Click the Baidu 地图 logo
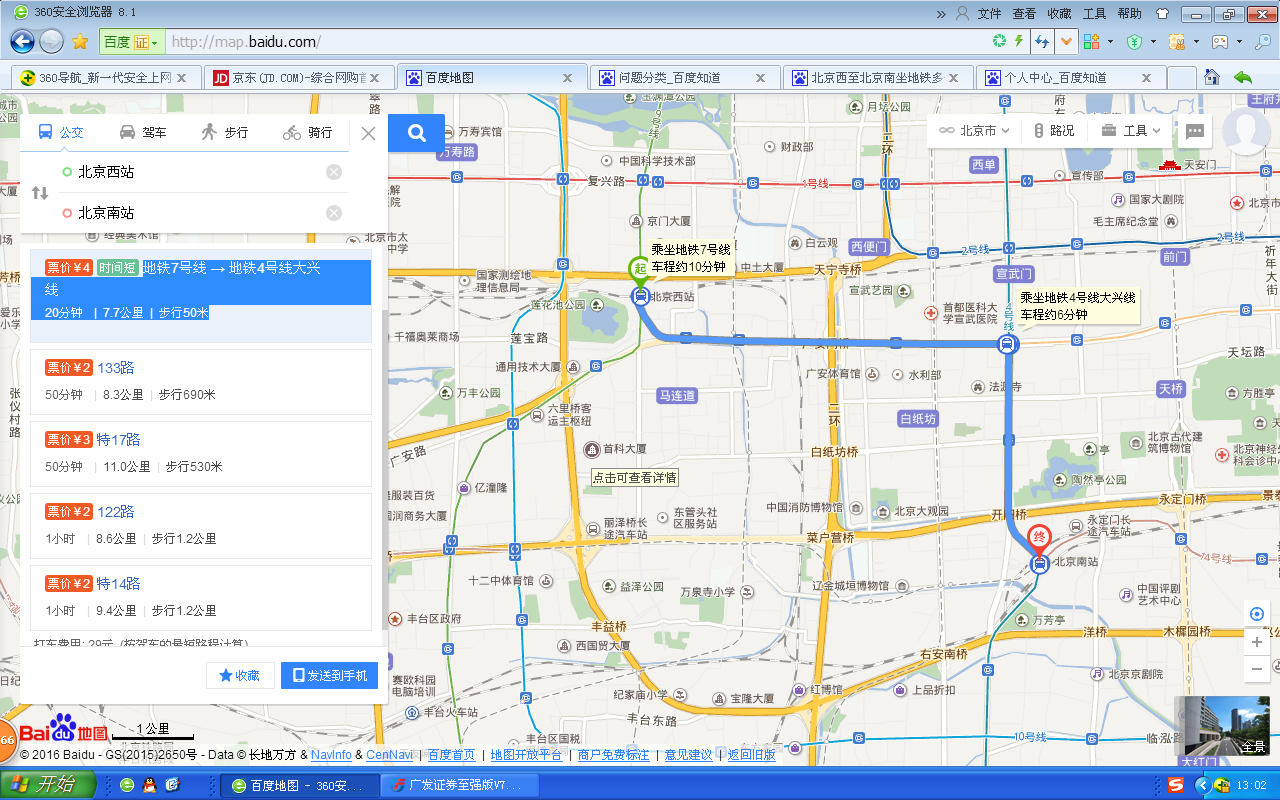The height and width of the screenshot is (800, 1280). click(x=63, y=730)
